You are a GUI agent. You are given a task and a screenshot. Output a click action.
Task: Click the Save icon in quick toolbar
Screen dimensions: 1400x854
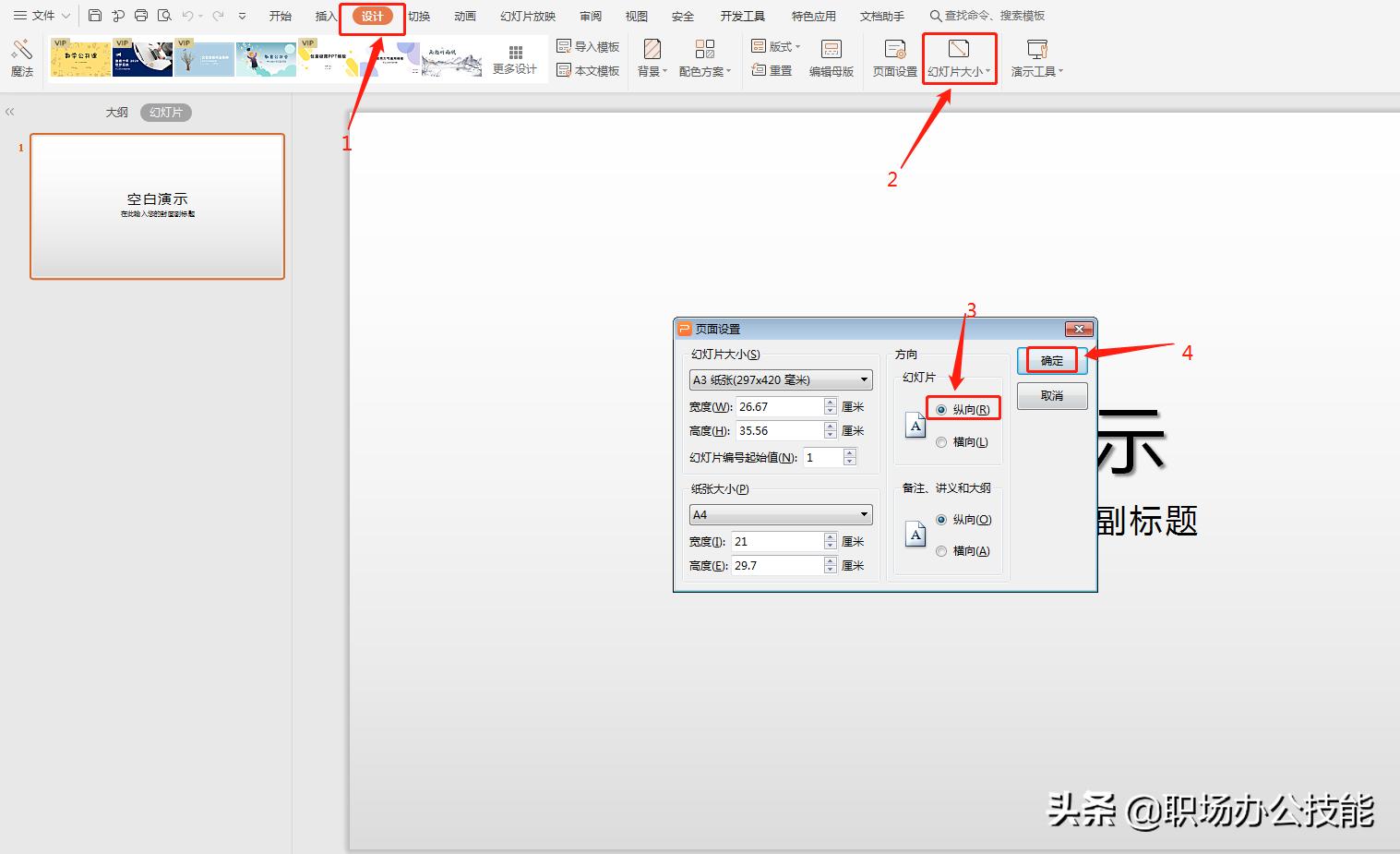click(95, 16)
